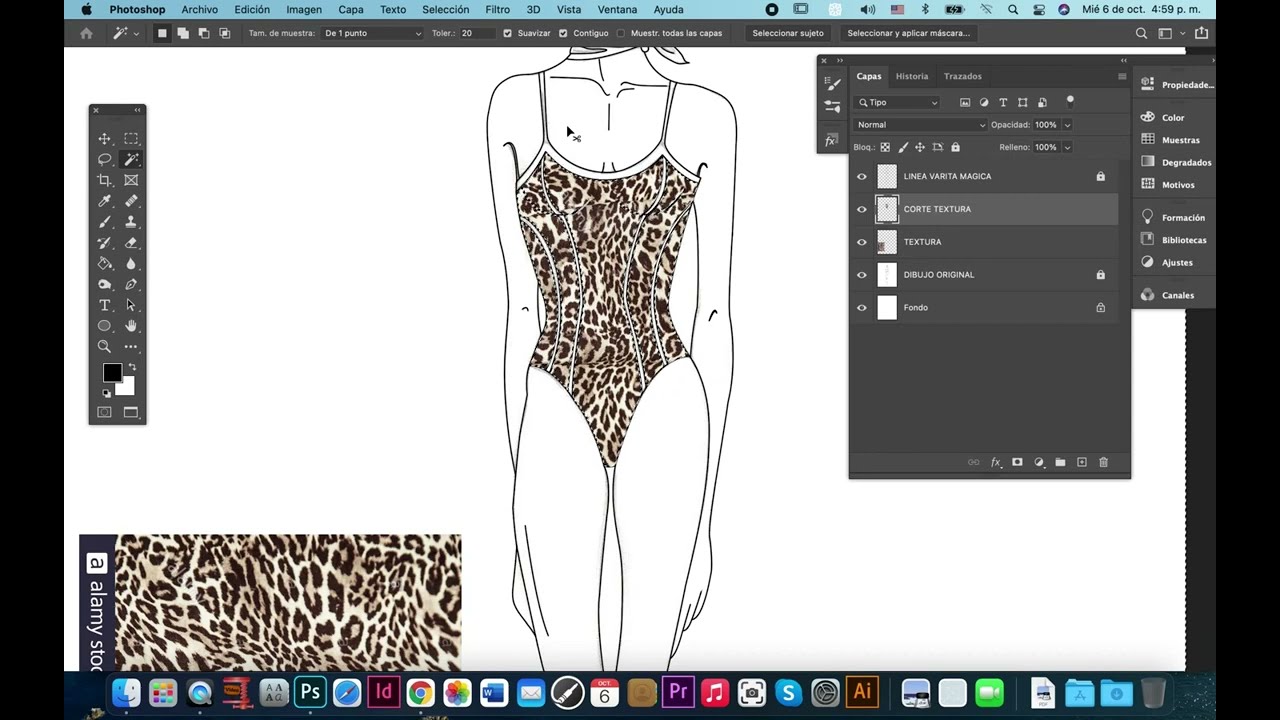Toggle the Contiguo checkbox
1280x720 pixels.
[x=563, y=33]
